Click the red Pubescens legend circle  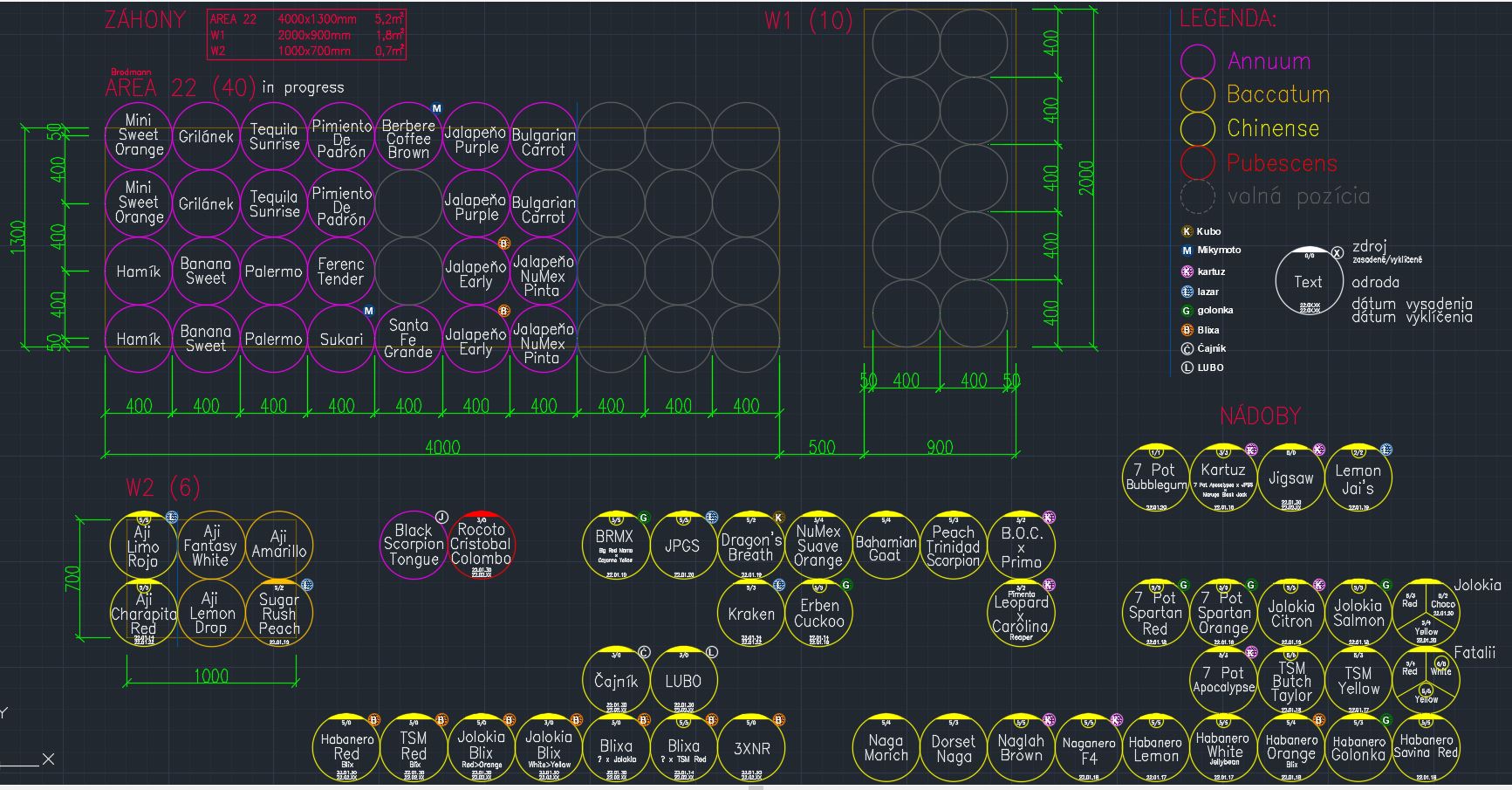click(1197, 162)
